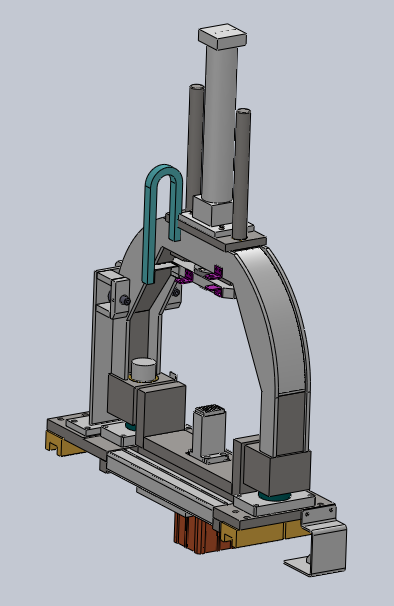The height and width of the screenshot is (606, 394).
Task: Click the small grille-topped box in the center
Action: (x=209, y=432)
